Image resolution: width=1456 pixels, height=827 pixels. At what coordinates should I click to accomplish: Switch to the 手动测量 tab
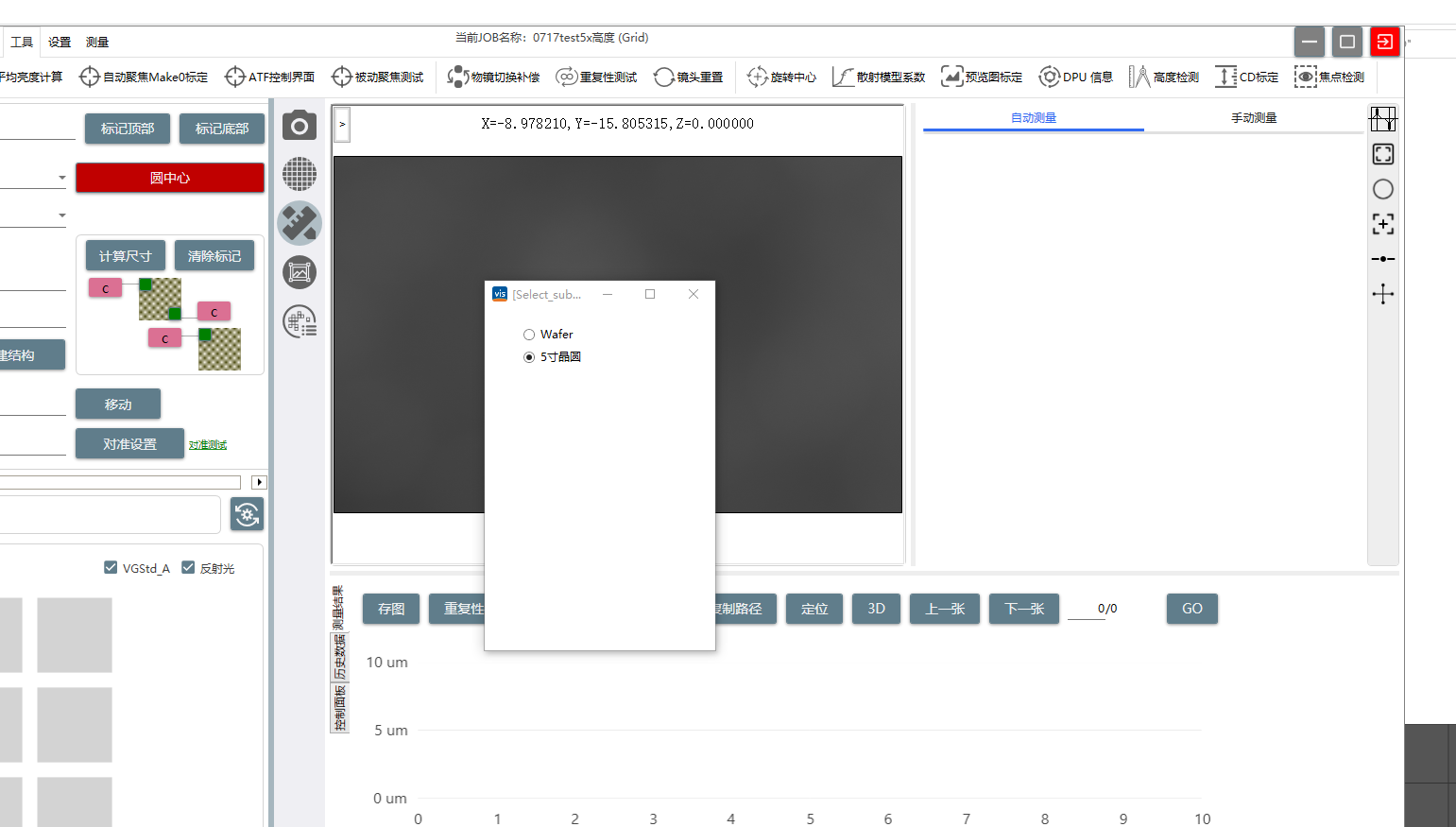[x=1253, y=118]
